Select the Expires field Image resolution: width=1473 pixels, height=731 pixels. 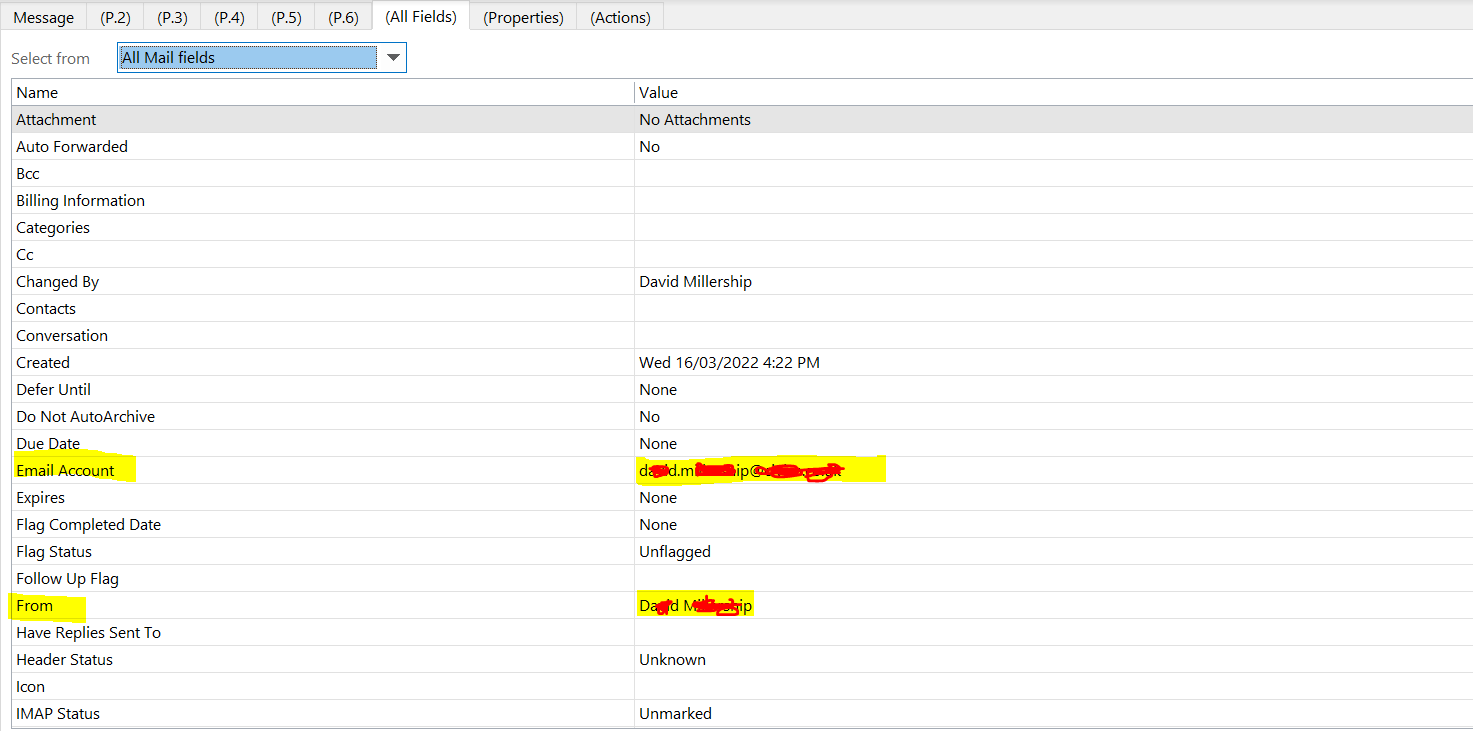[x=40, y=497]
